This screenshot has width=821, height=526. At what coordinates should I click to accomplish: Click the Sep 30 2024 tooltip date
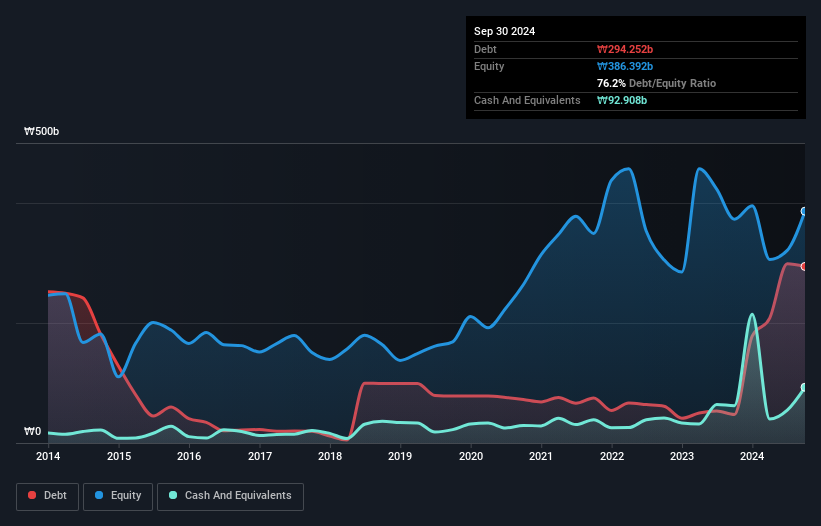[x=504, y=31]
